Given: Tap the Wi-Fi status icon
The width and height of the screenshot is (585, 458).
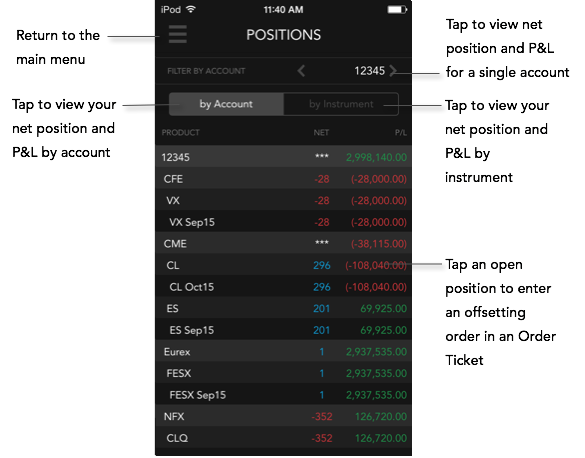Looking at the screenshot, I should click(x=191, y=9).
